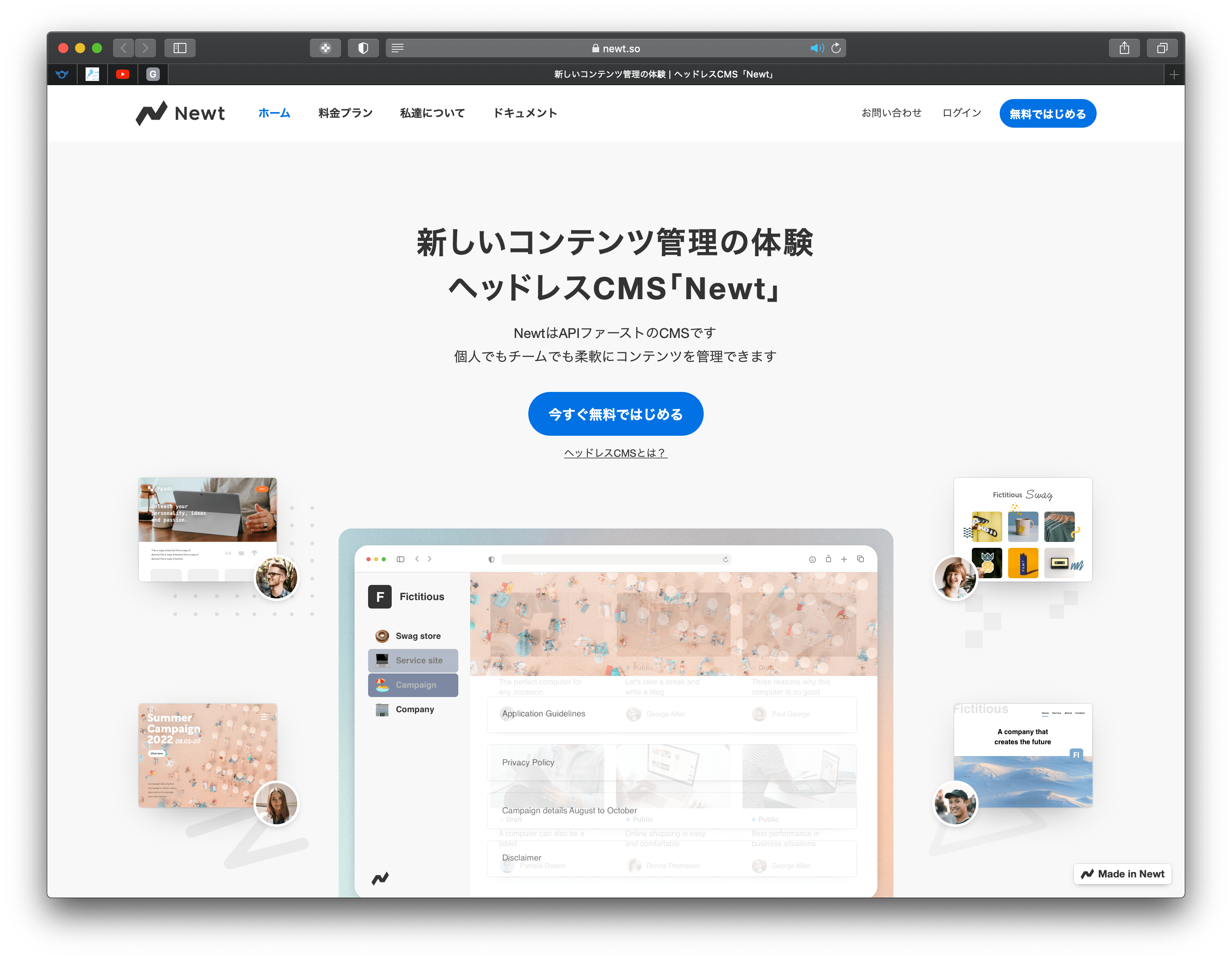Open the Summer Campaign 2022 thumbnail
Image resolution: width=1232 pixels, height=960 pixels.
(x=207, y=755)
